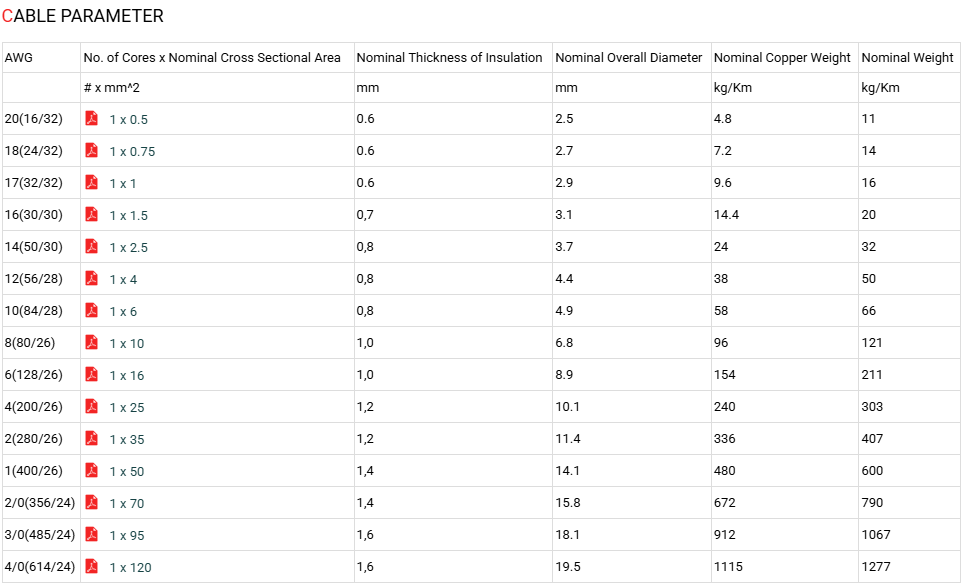
Task: Click the AWG column header cell
Action: [41, 58]
